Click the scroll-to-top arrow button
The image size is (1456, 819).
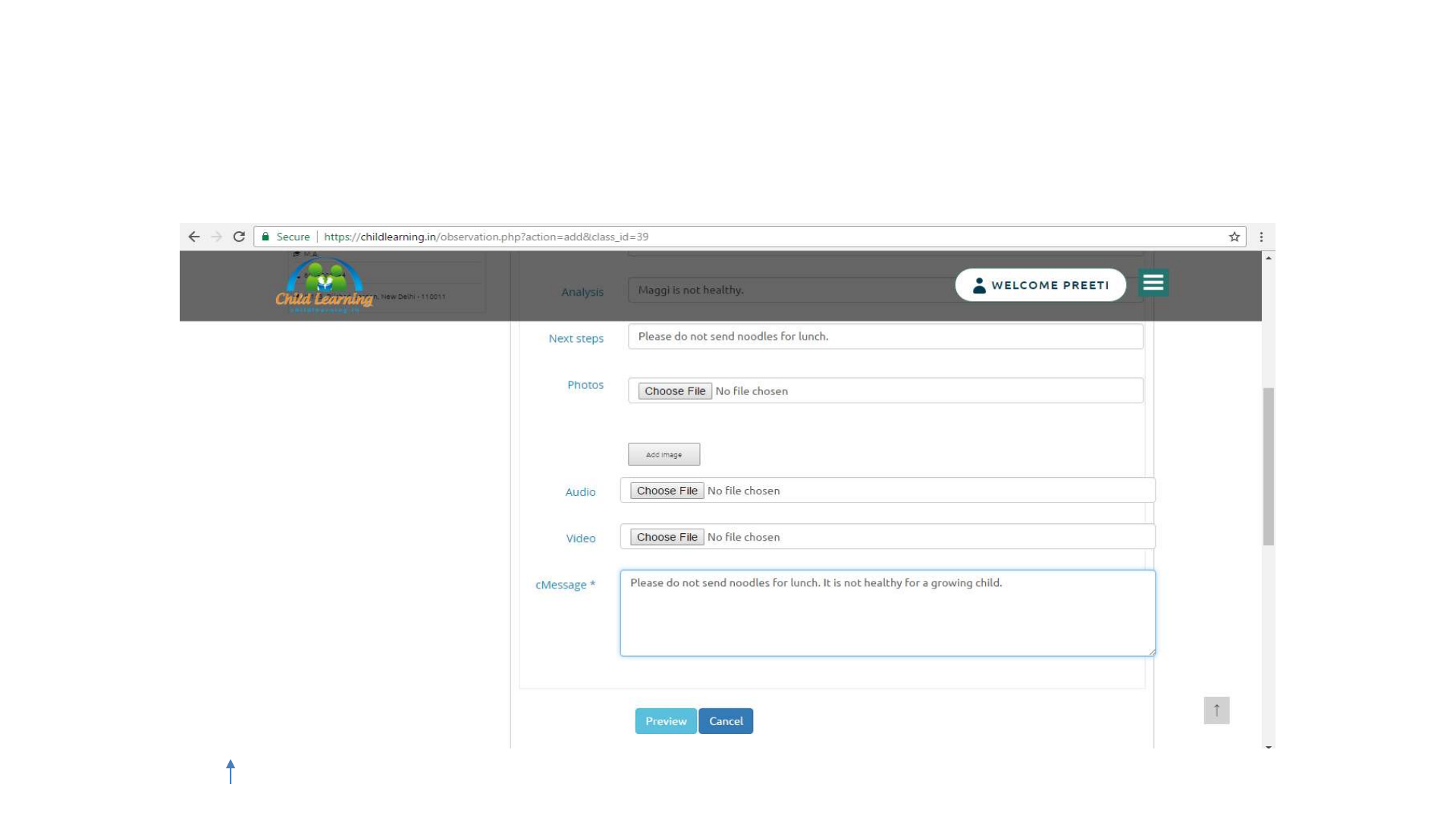1216,711
